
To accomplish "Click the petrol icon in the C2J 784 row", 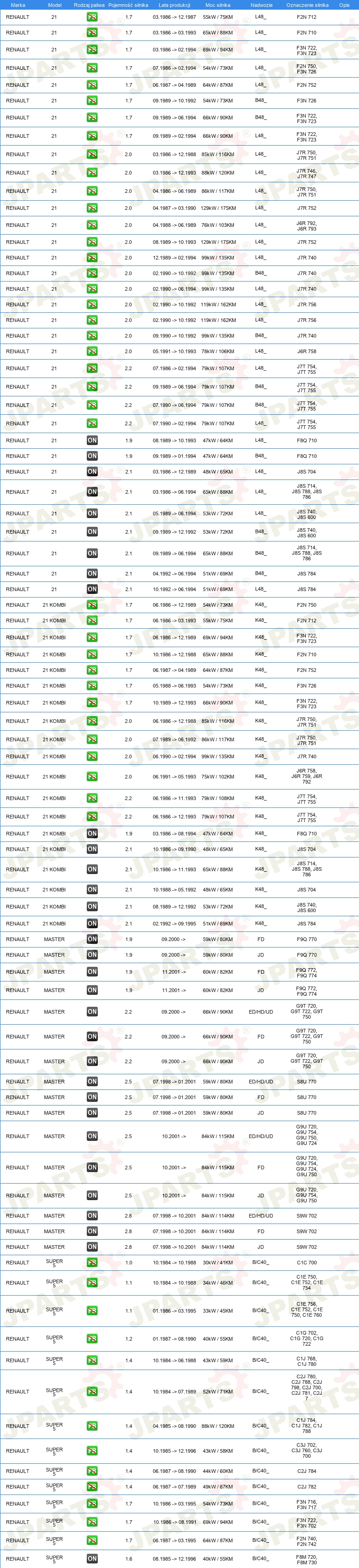I will click(92, 1471).
